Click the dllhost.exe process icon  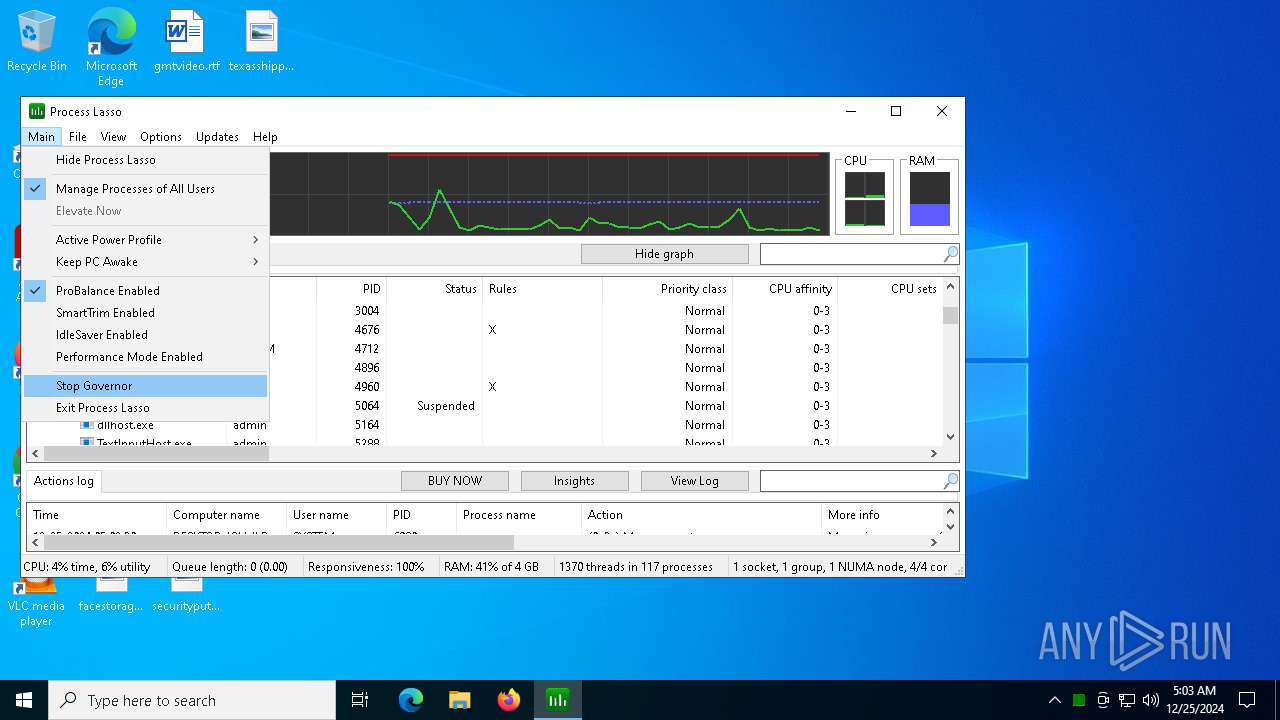click(x=87, y=425)
